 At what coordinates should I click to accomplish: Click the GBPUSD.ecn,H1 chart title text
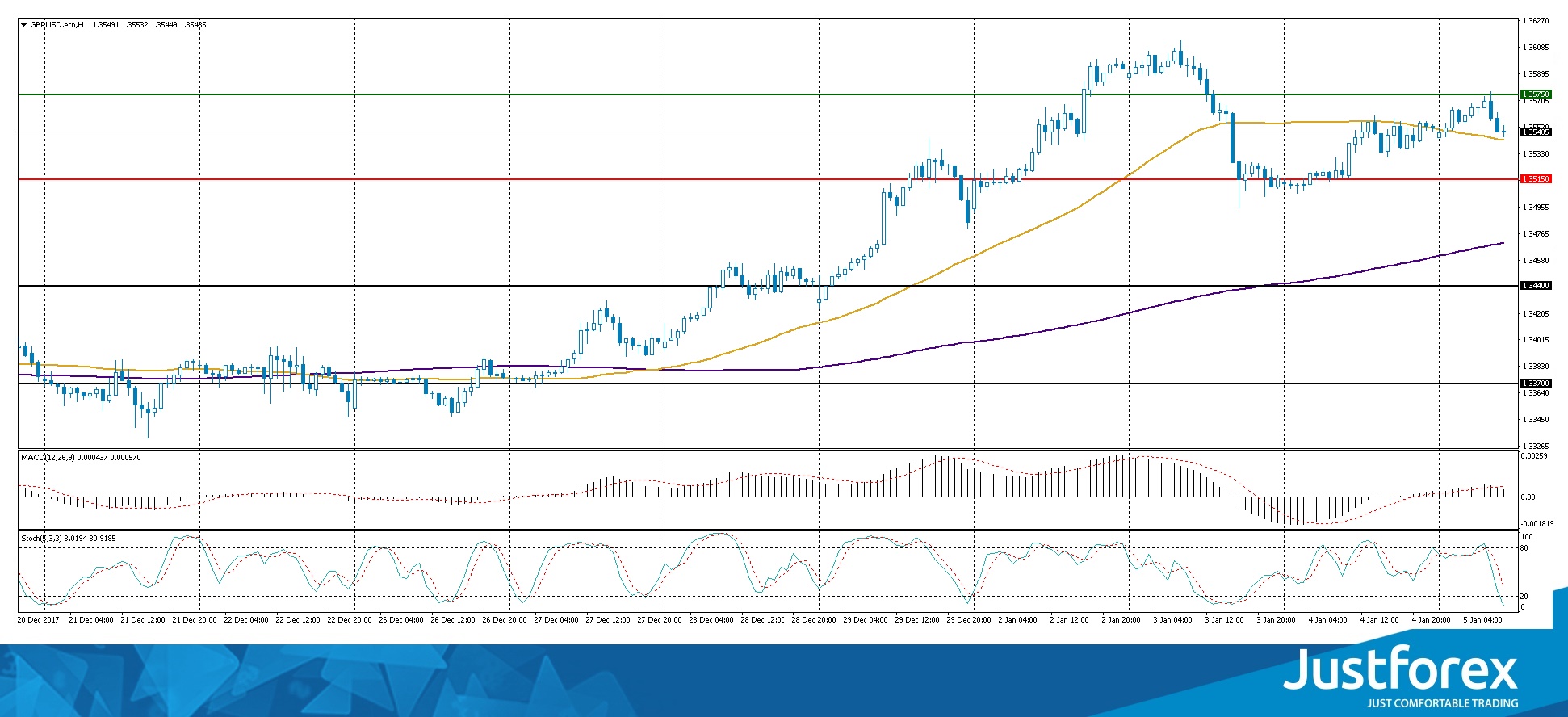tap(60, 25)
